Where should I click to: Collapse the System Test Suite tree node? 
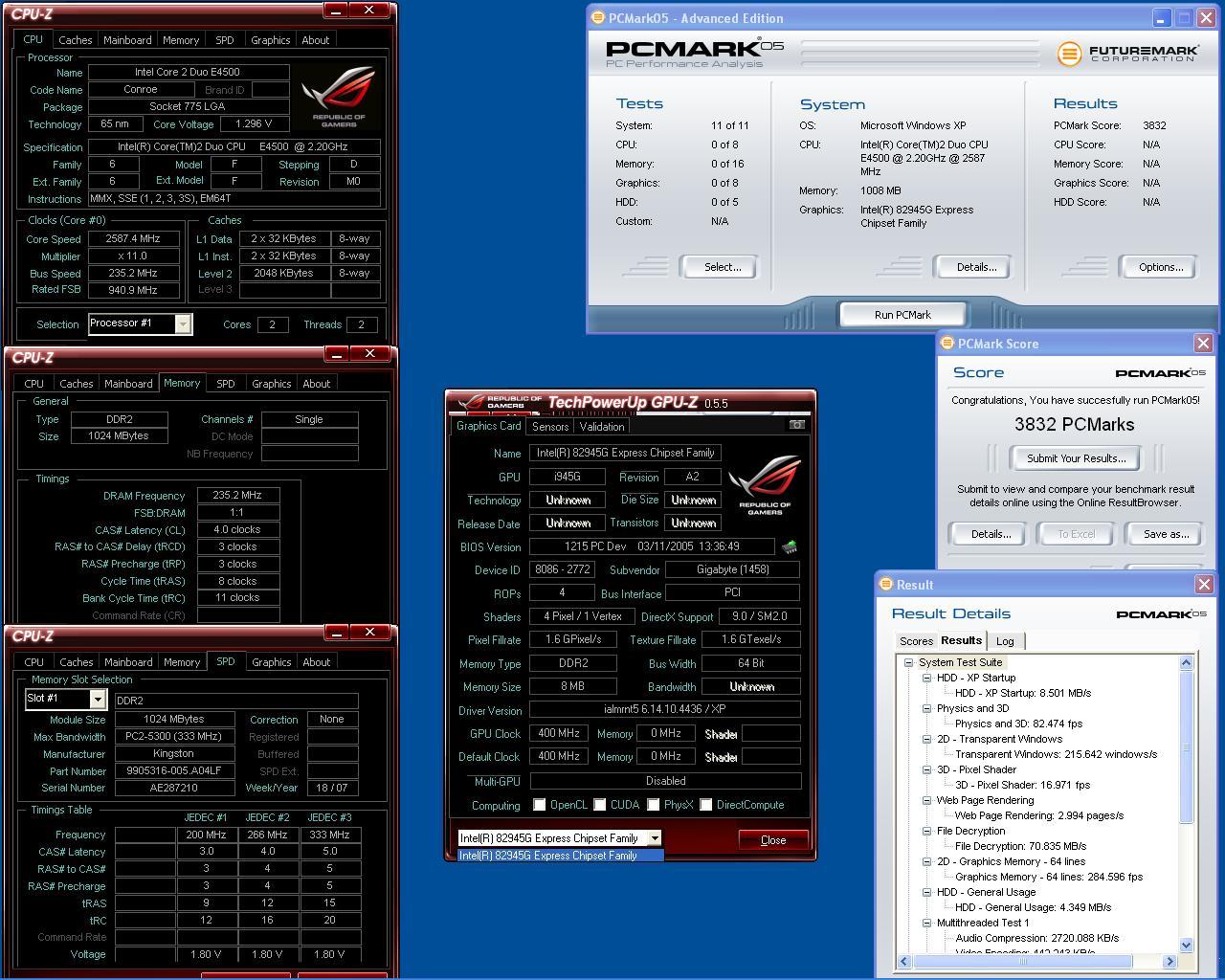point(908,662)
